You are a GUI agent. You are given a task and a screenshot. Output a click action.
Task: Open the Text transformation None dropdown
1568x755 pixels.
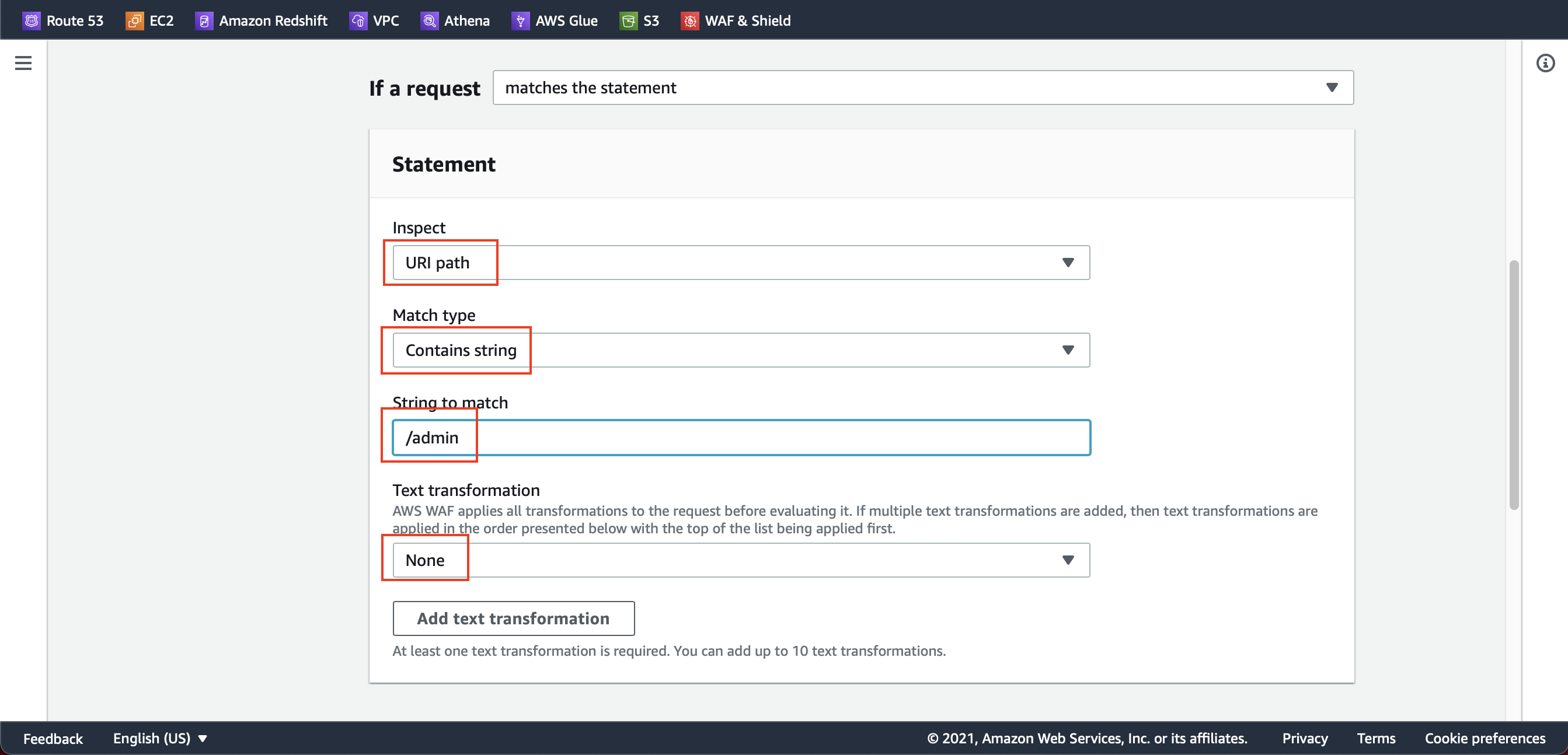(x=741, y=560)
